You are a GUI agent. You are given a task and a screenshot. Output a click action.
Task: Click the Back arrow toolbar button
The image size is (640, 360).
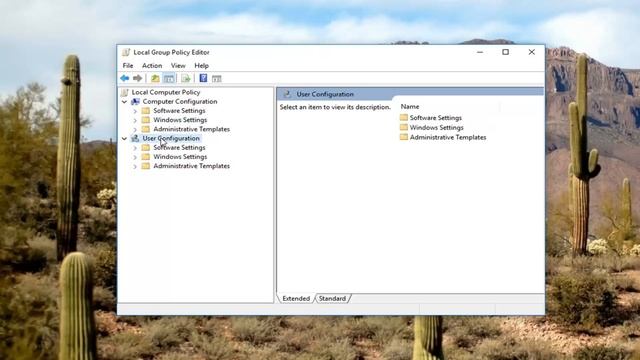pyautogui.click(x=124, y=78)
